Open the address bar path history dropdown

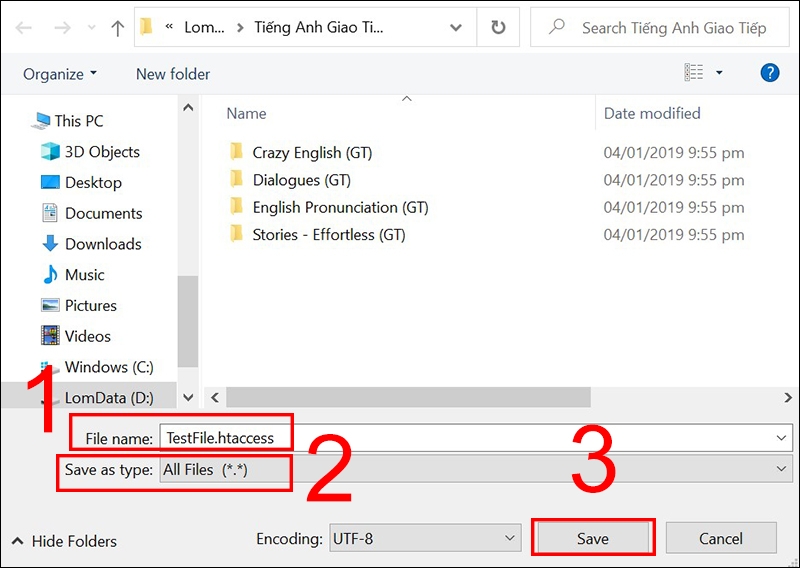point(456,28)
